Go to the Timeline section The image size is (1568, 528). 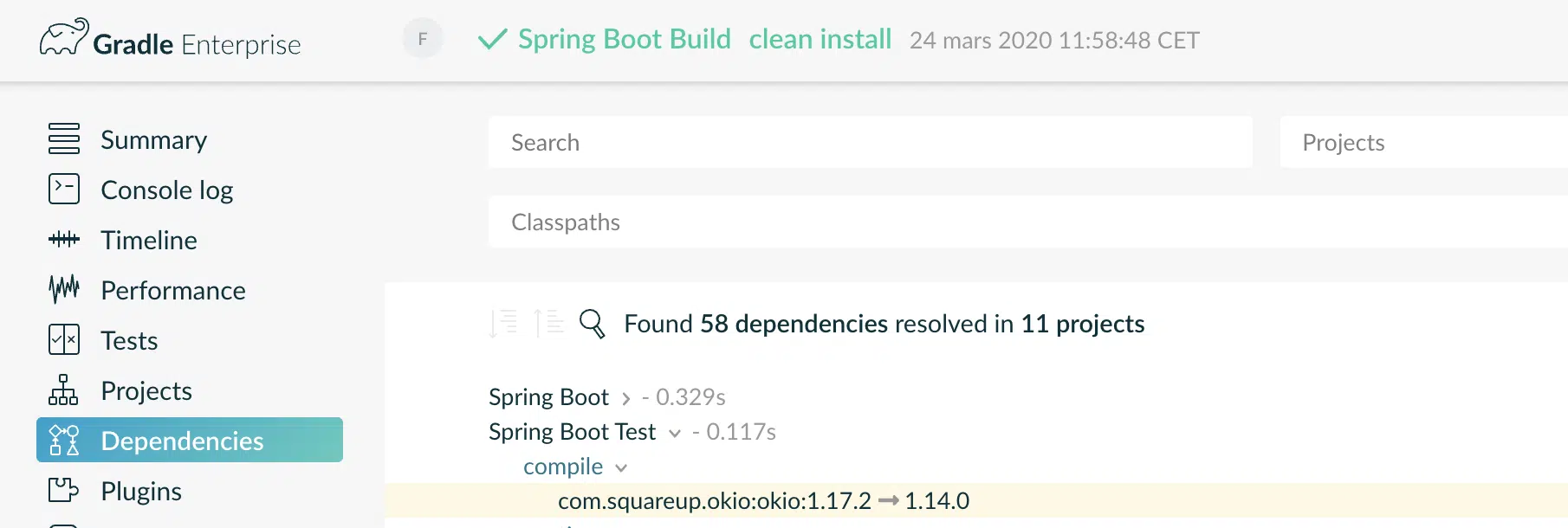149,240
